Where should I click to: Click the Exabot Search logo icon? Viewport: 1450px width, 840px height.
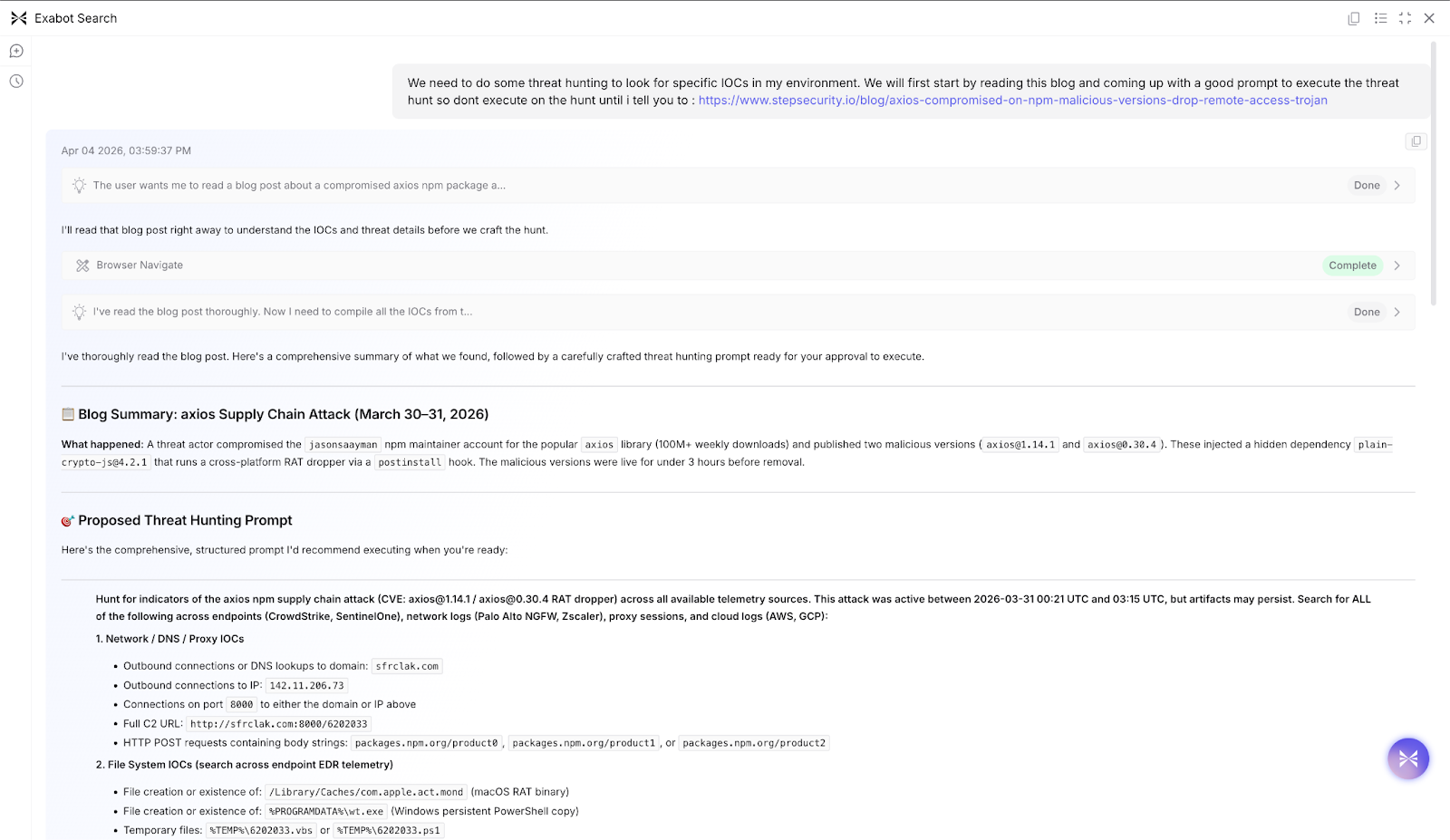[x=18, y=18]
